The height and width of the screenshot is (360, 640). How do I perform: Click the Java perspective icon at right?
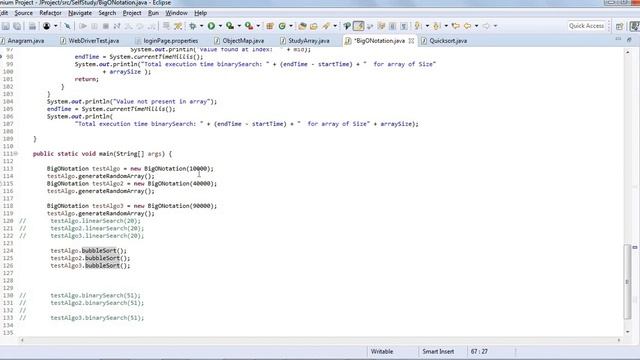(x=634, y=26)
